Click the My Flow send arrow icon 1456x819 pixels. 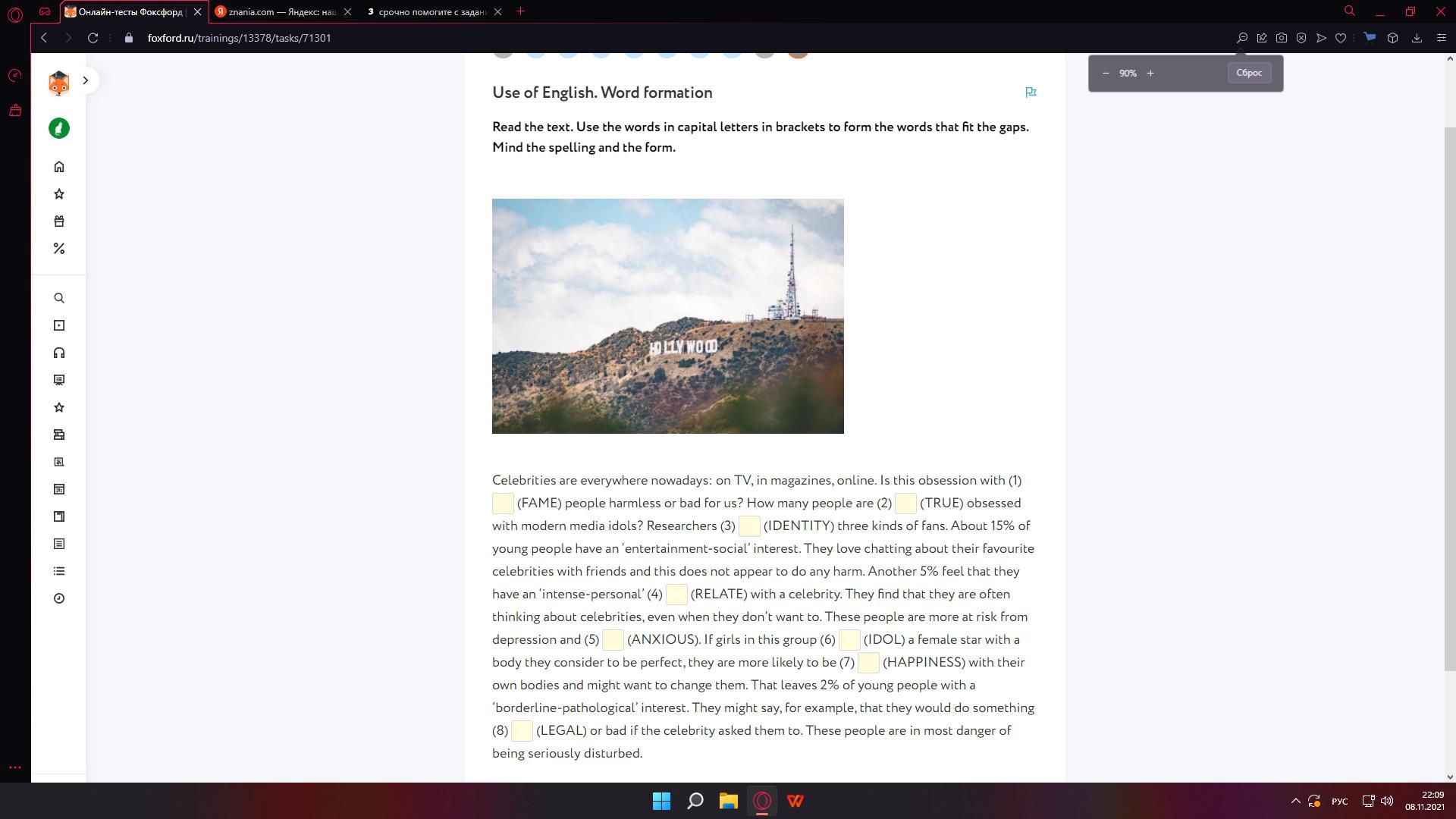(1321, 38)
